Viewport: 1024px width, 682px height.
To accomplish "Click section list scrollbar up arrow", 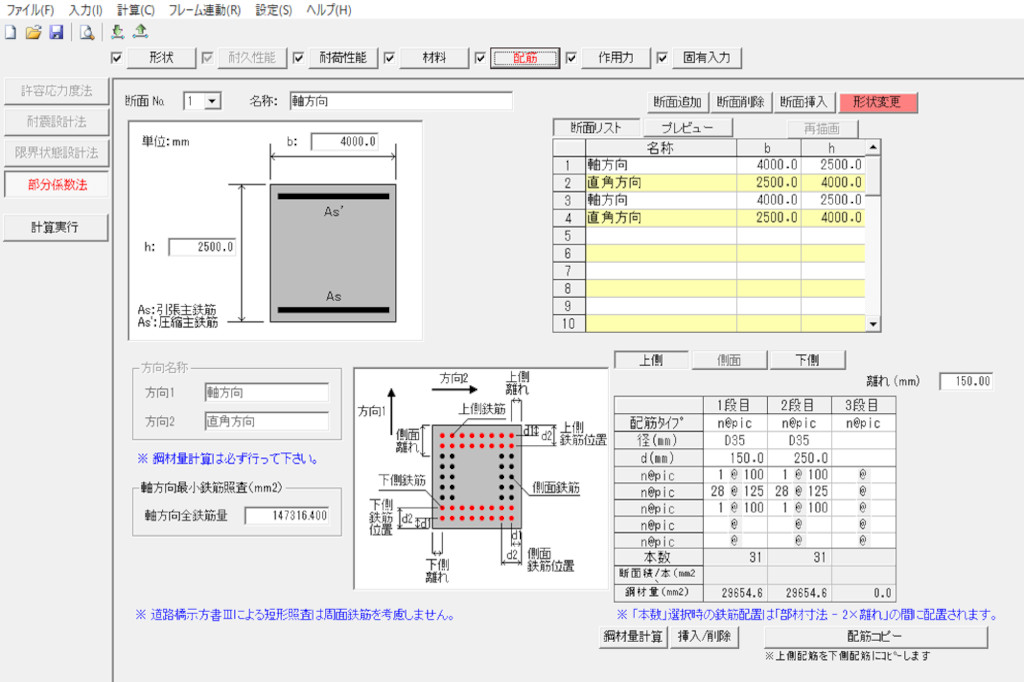I will (x=872, y=147).
